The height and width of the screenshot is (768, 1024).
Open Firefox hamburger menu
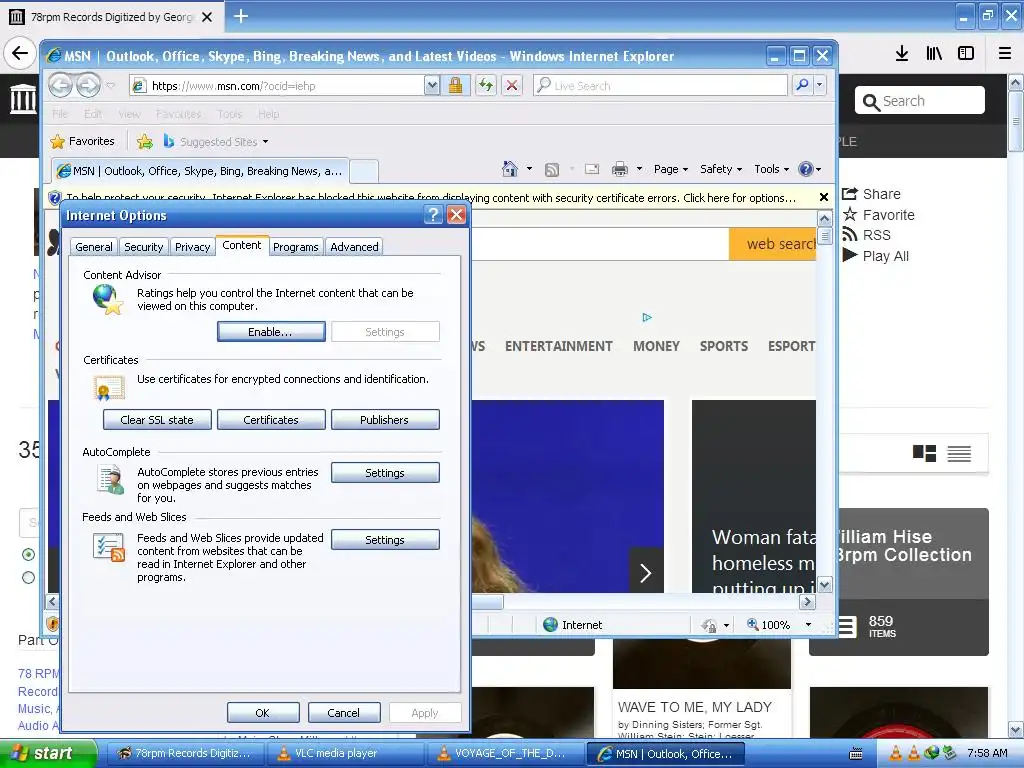1005,54
